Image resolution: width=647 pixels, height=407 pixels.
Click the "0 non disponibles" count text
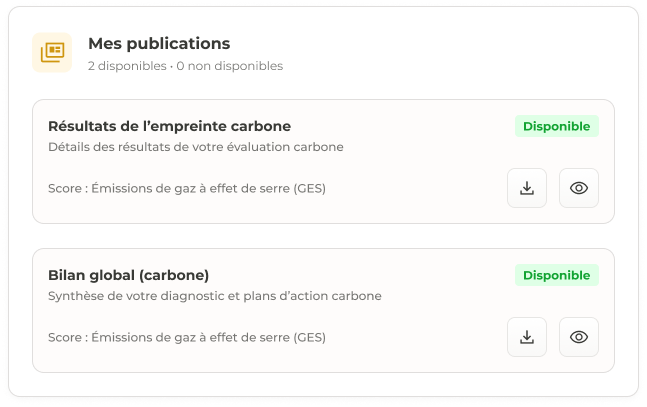click(x=229, y=66)
